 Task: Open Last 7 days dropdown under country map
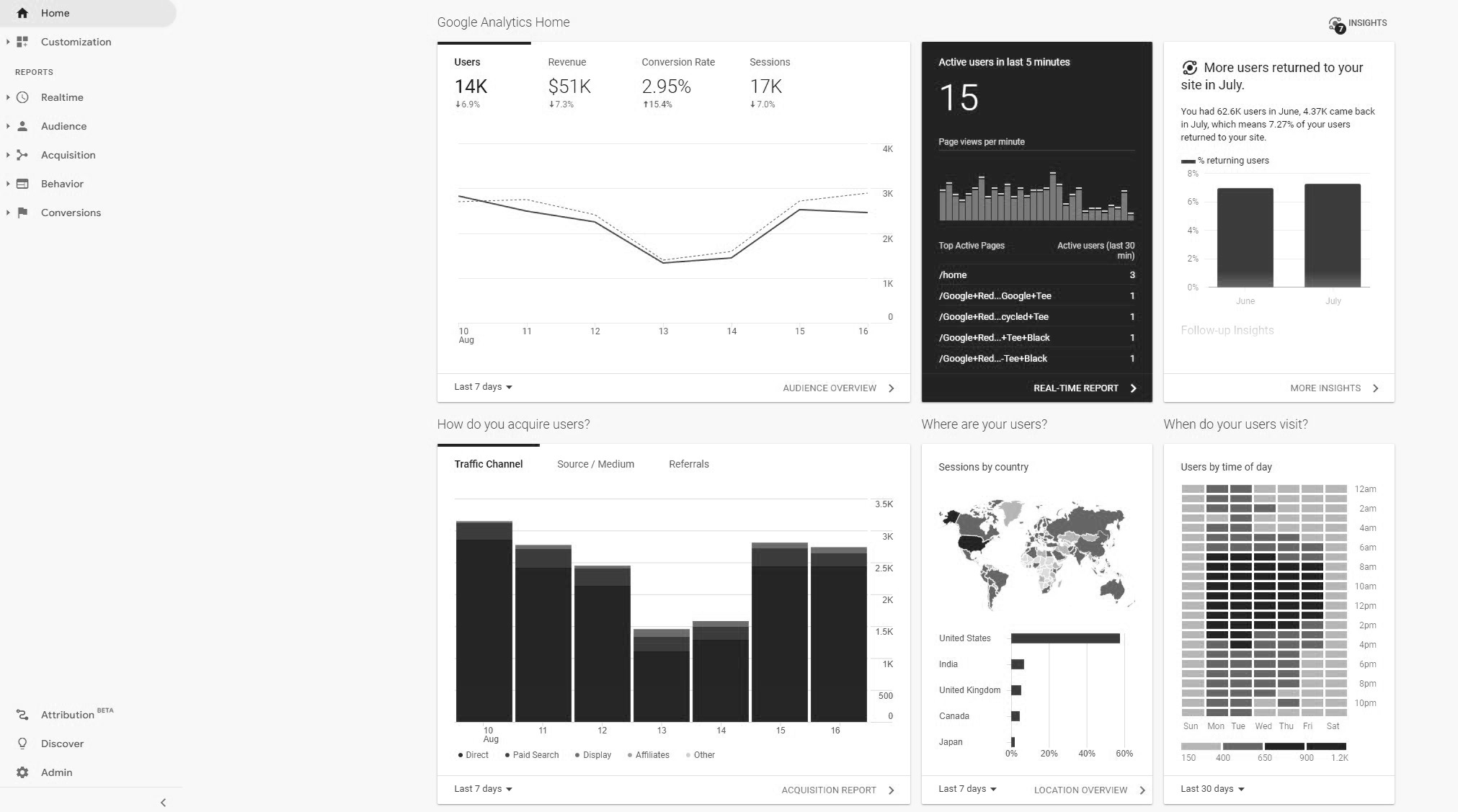click(967, 789)
